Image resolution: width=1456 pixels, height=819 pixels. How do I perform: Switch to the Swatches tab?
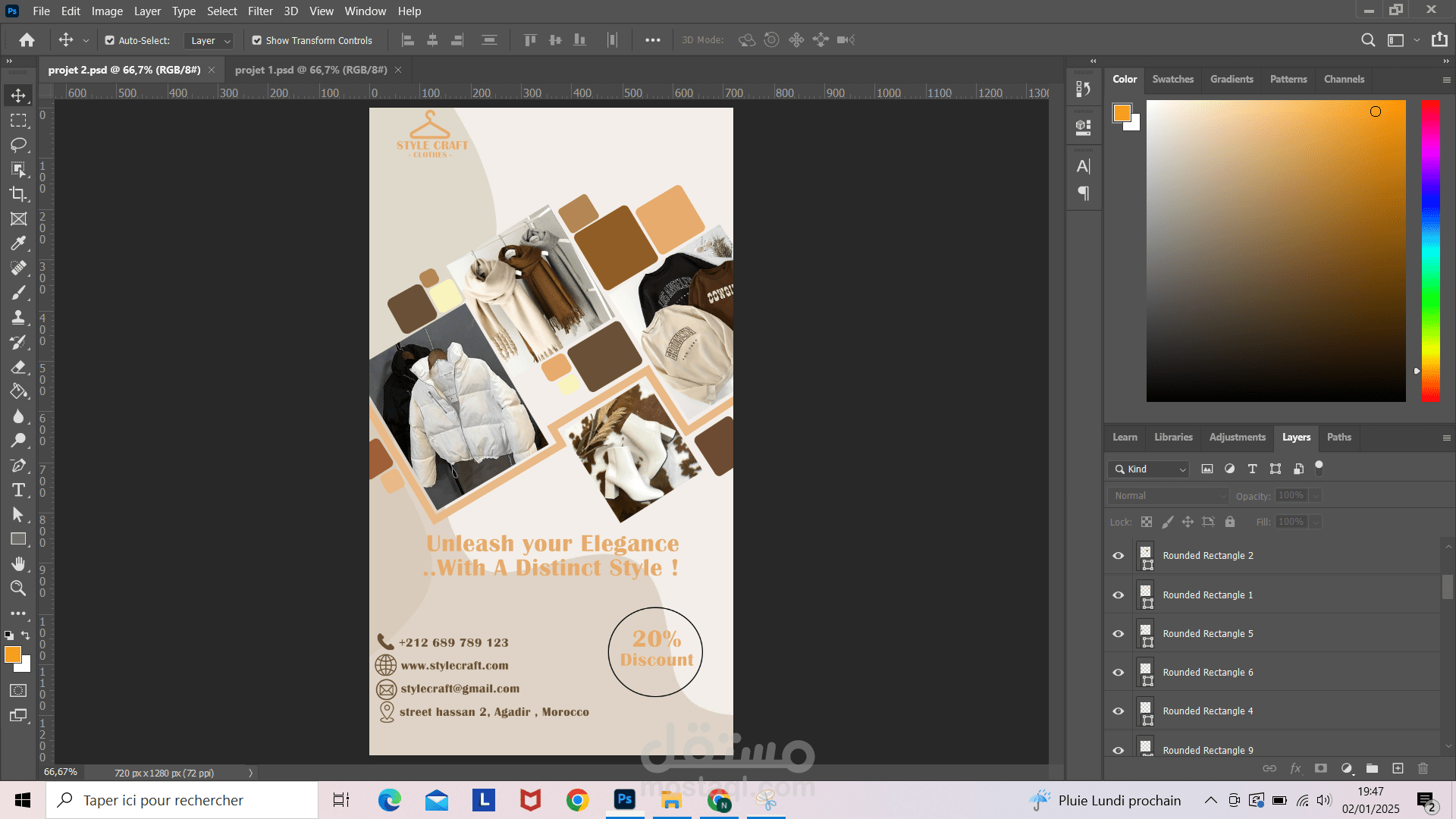1172,79
